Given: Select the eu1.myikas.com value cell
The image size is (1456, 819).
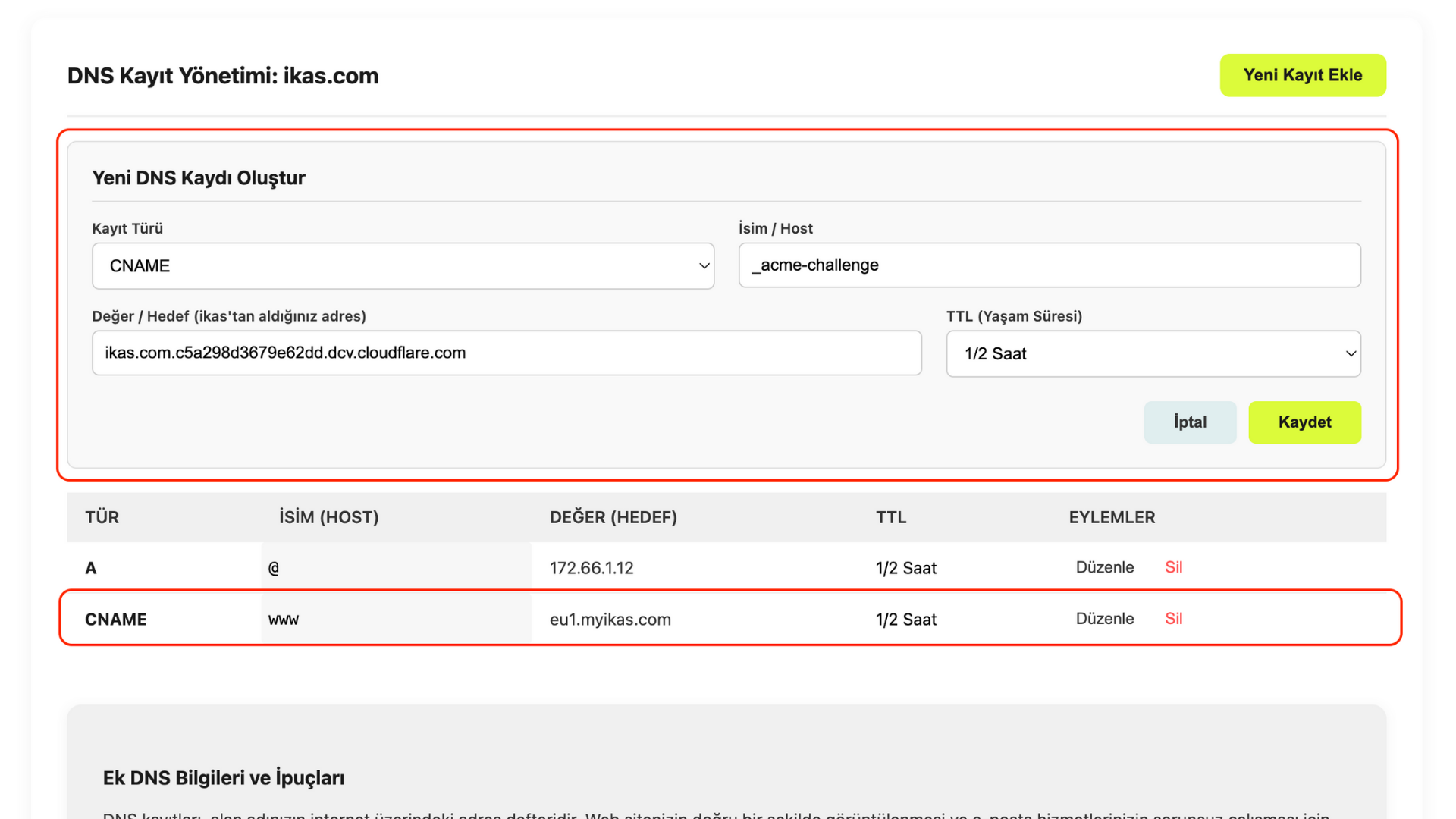Looking at the screenshot, I should tap(610, 620).
